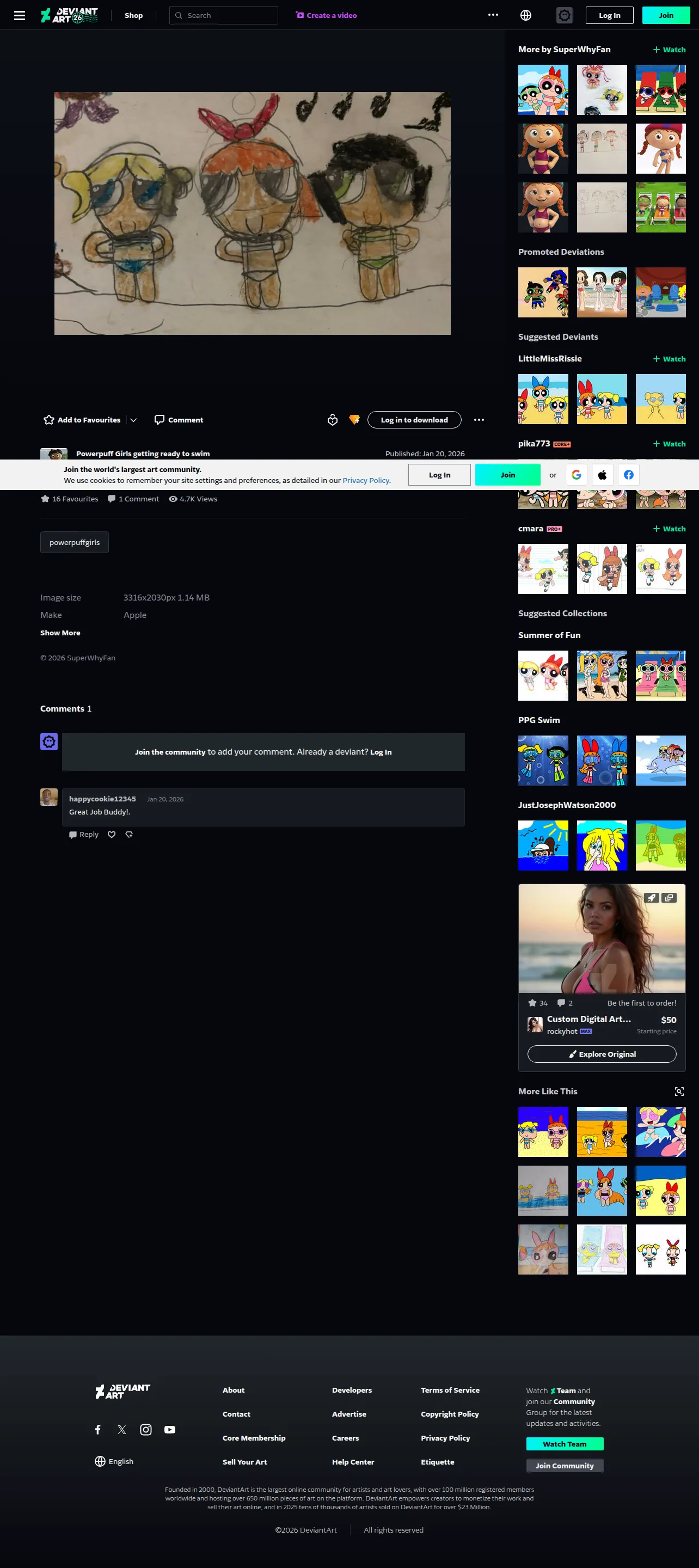Open the language globe selector in header

(525, 15)
